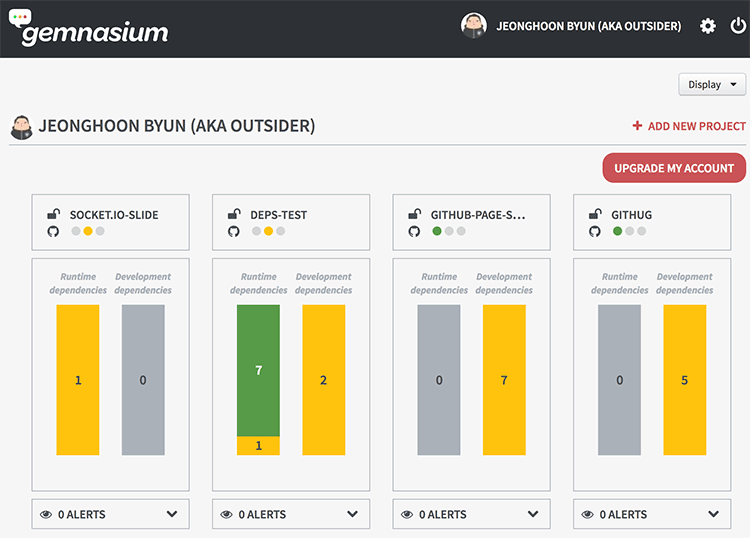750x538 pixels.
Task: Open the GITHUB-PAGE-S... project
Action: pos(478,215)
